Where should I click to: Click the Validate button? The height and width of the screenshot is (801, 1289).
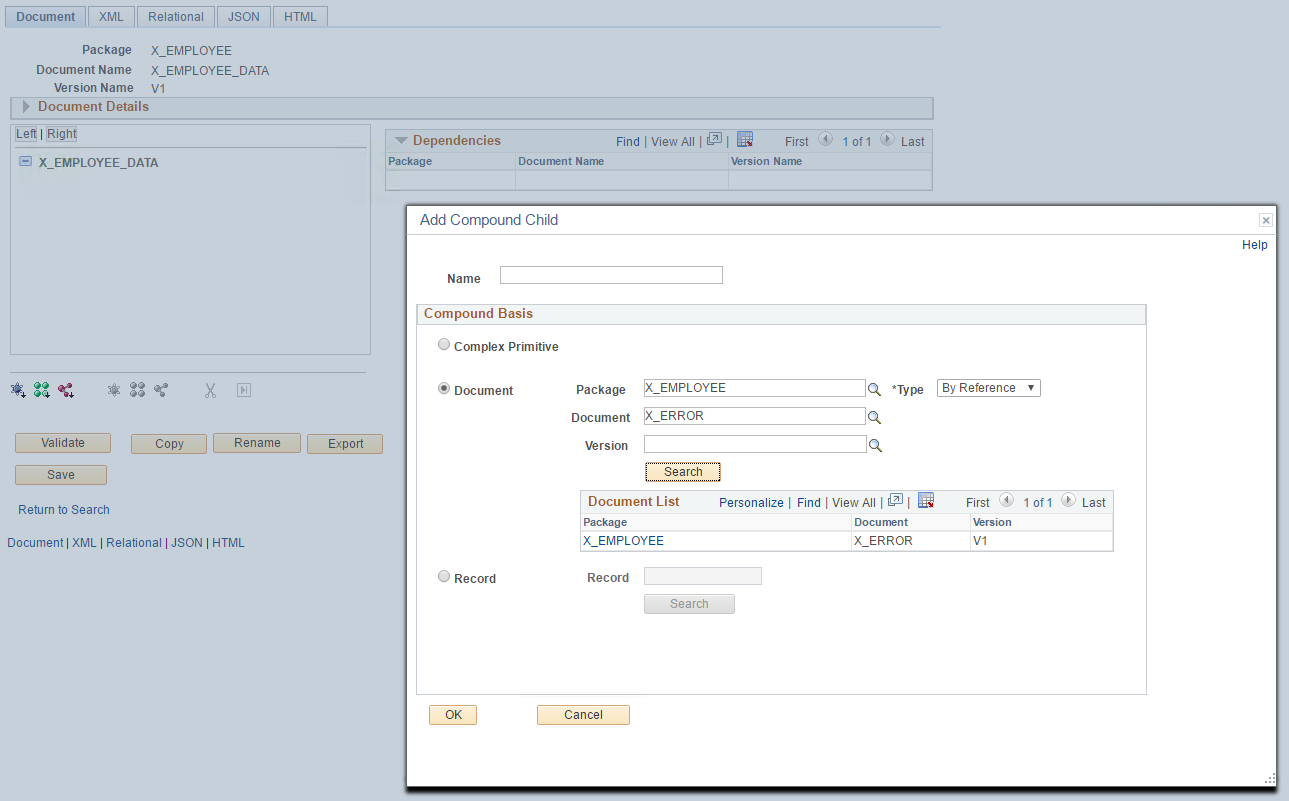(x=62, y=442)
